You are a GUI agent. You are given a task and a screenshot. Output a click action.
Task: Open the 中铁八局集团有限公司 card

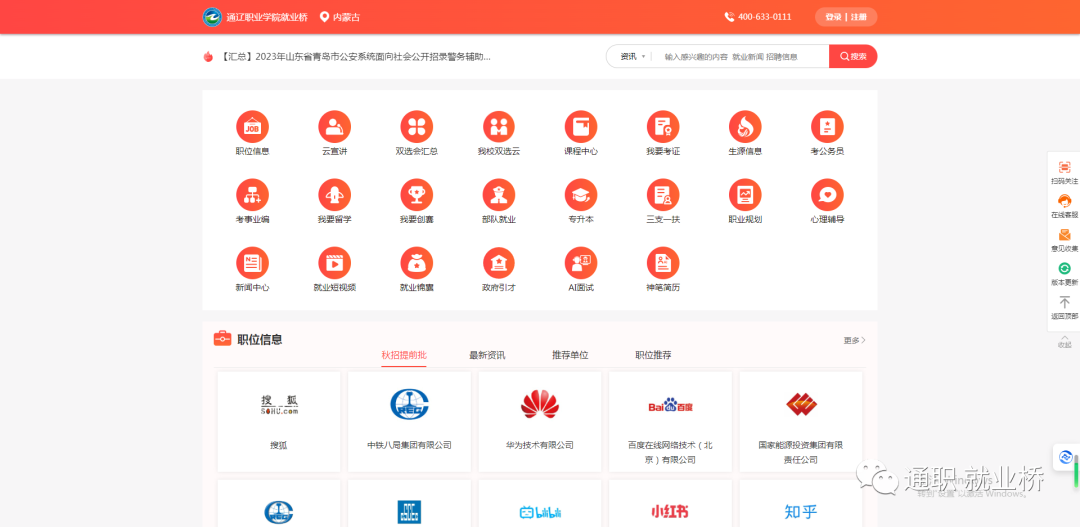coord(409,422)
